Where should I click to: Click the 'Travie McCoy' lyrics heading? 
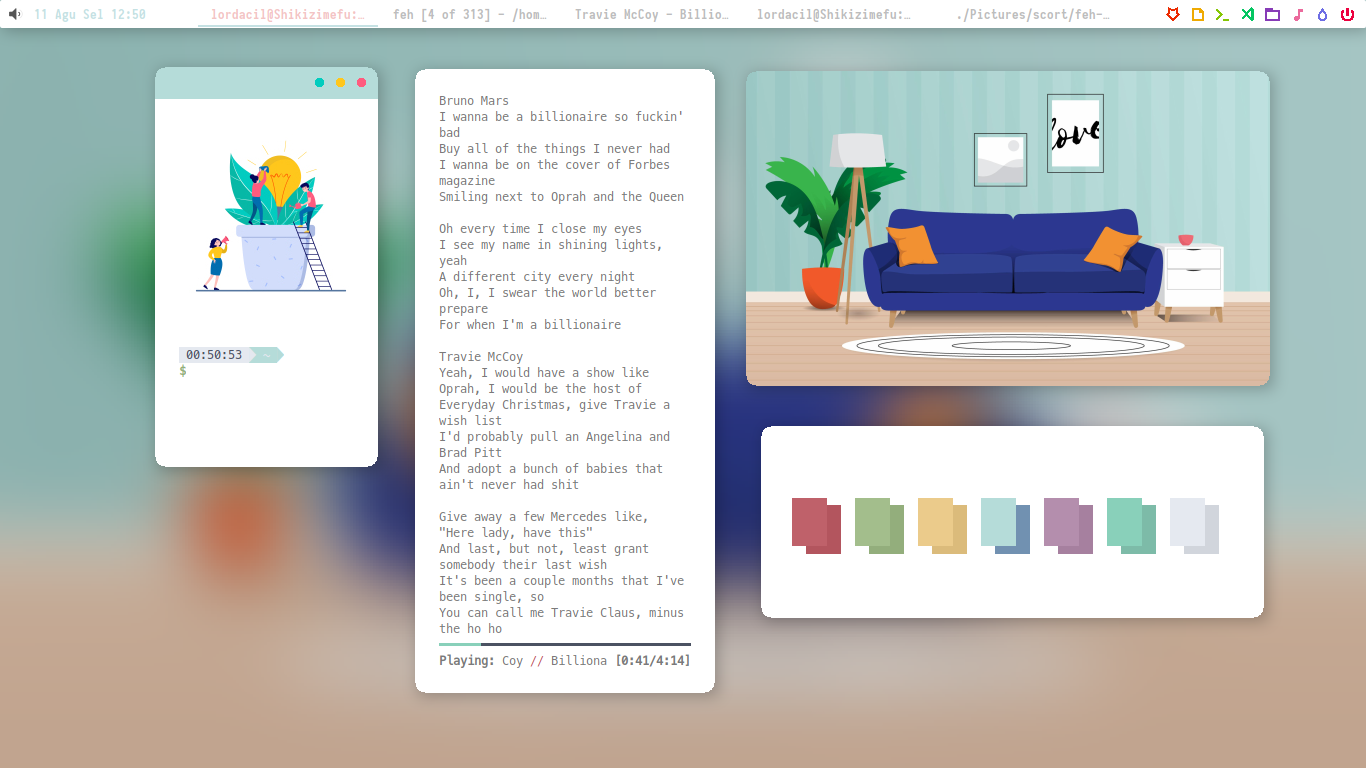(481, 357)
